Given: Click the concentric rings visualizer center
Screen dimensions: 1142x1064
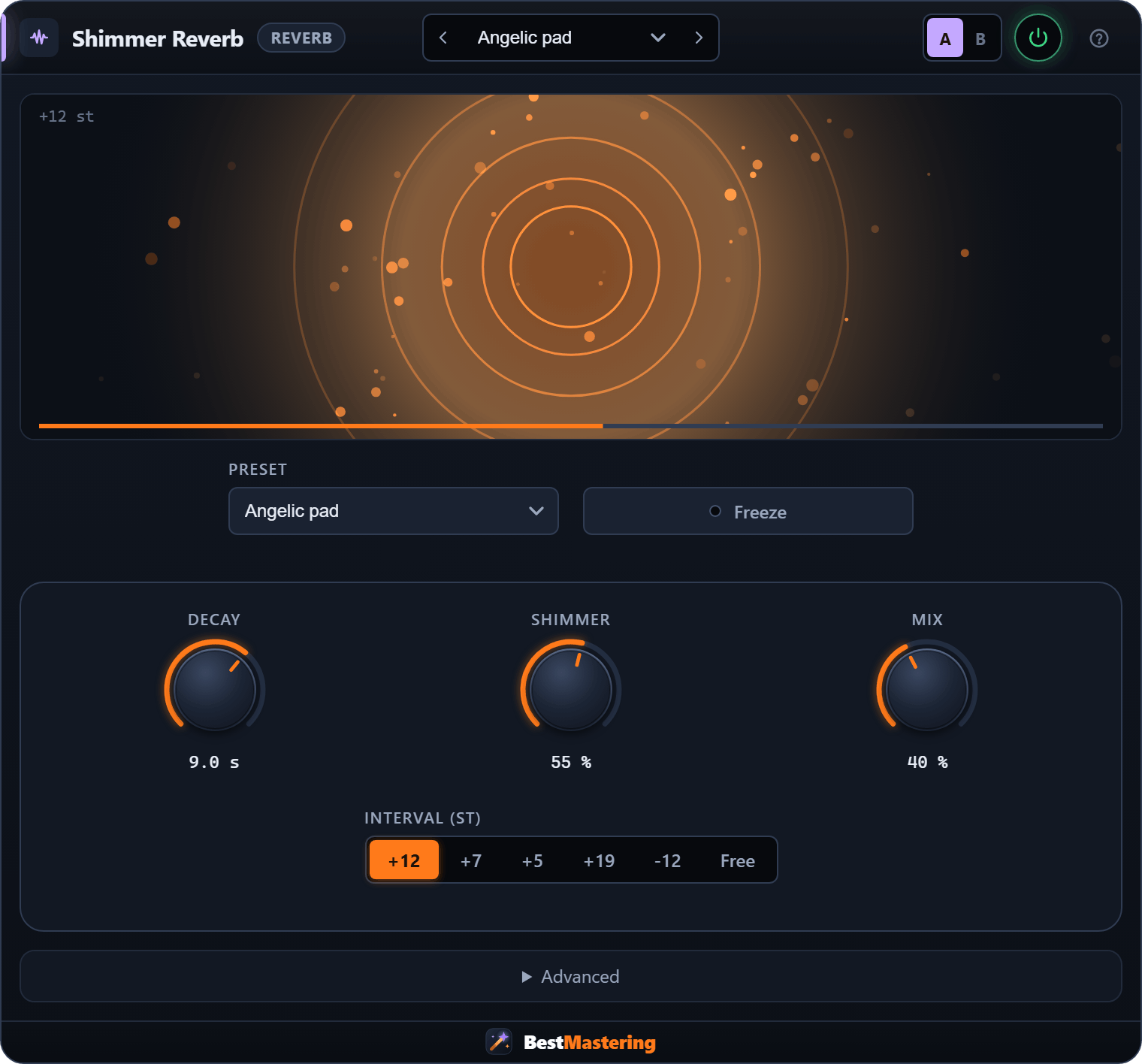Looking at the screenshot, I should tap(571, 266).
